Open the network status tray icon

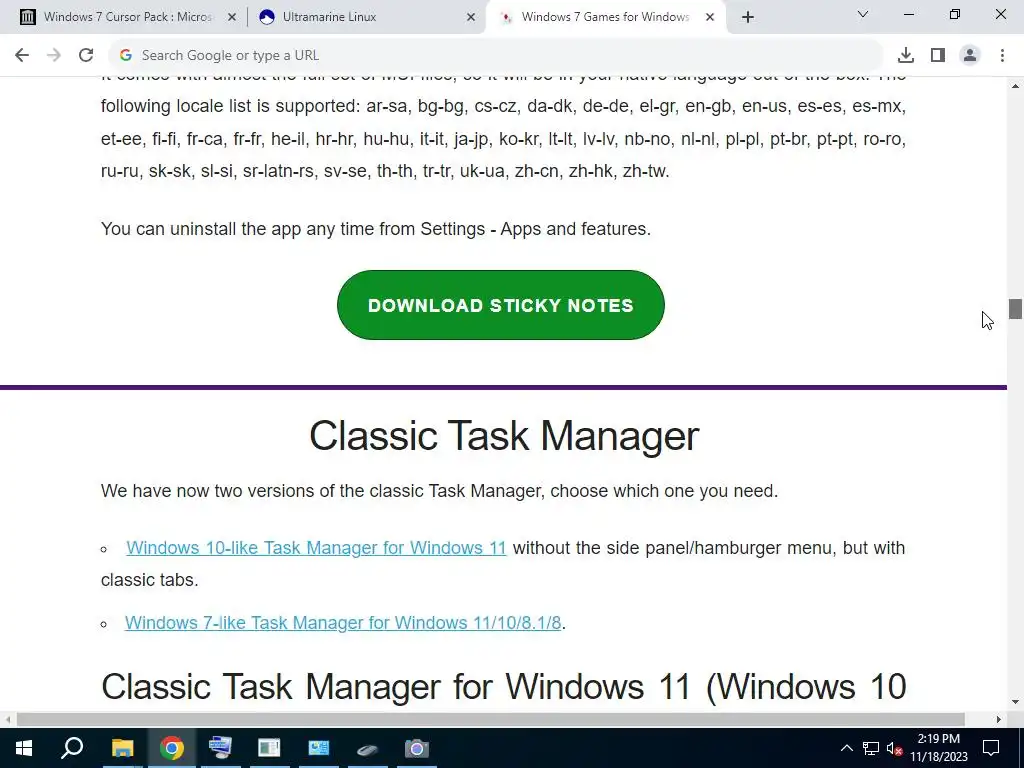point(871,748)
